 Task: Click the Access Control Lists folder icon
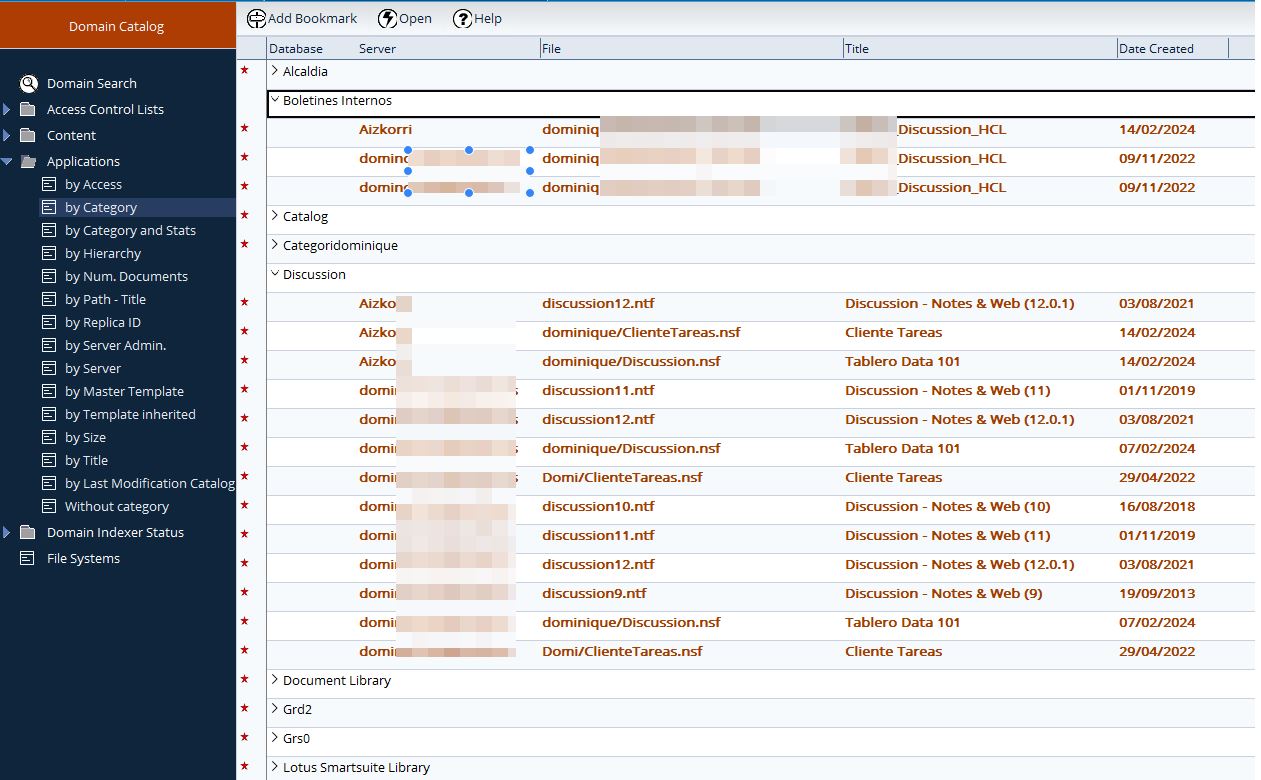(x=27, y=109)
